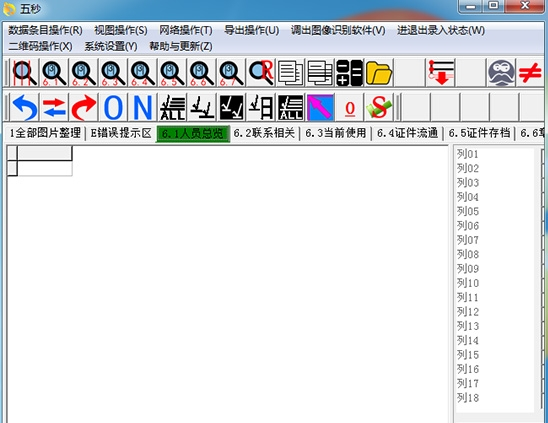The width and height of the screenshot is (548, 423).
Task: Click the magnifier with red R icon
Action: [261, 73]
